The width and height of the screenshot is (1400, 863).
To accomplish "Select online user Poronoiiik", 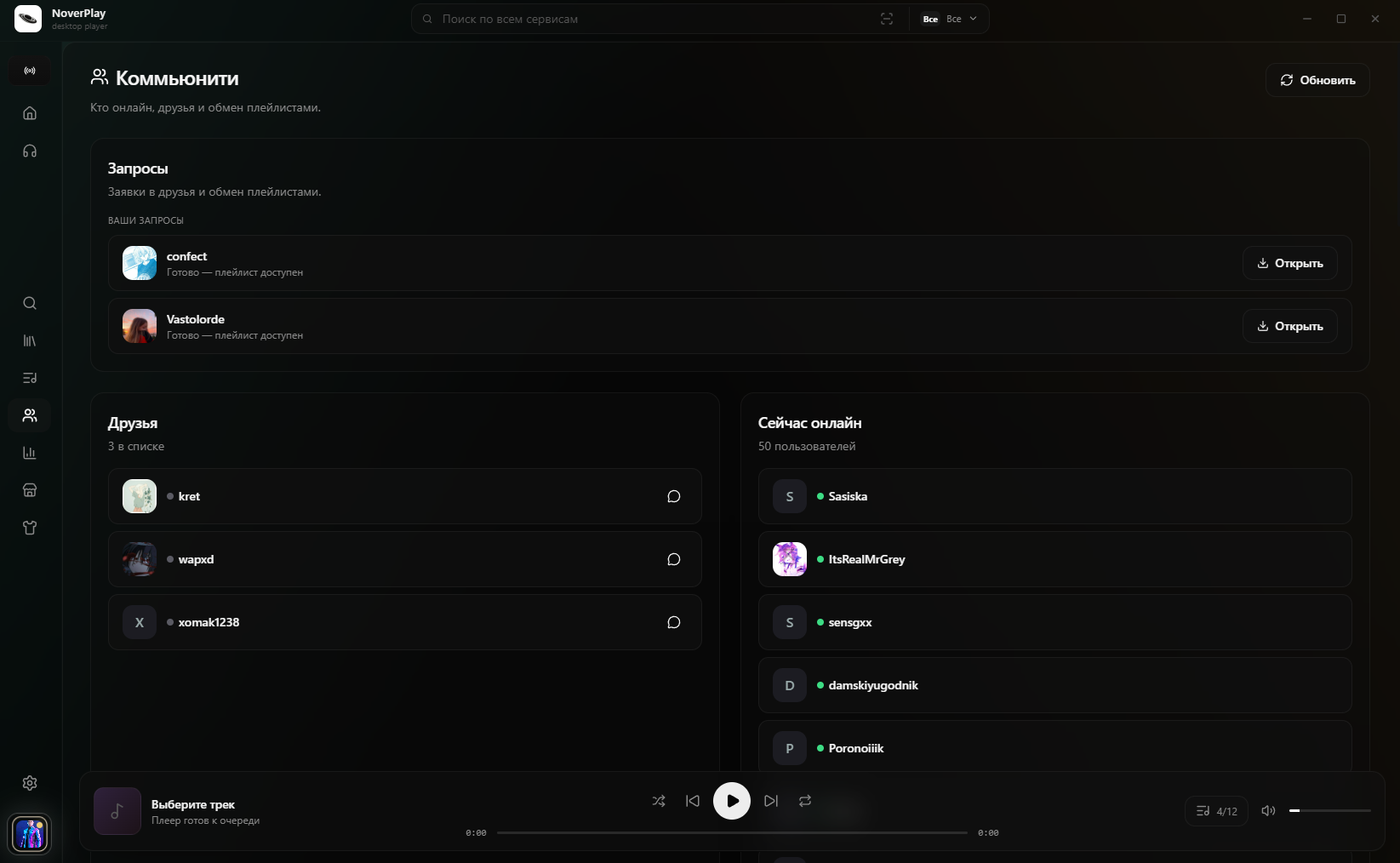I will tap(1055, 746).
